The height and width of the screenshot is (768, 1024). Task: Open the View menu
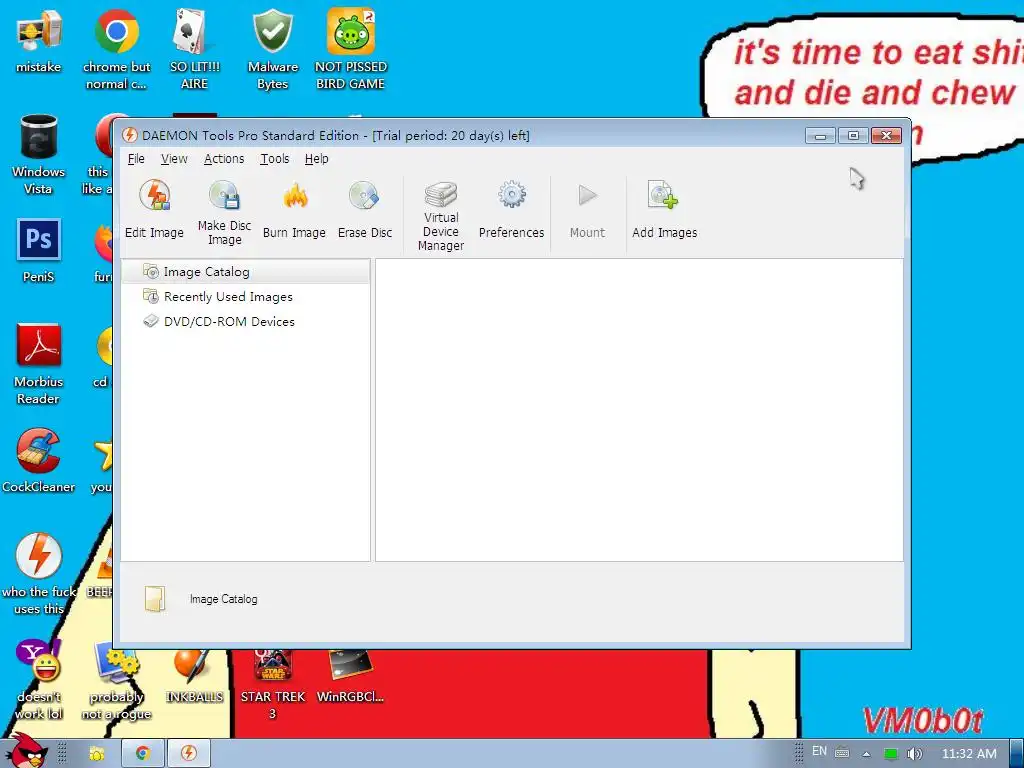pyautogui.click(x=174, y=159)
